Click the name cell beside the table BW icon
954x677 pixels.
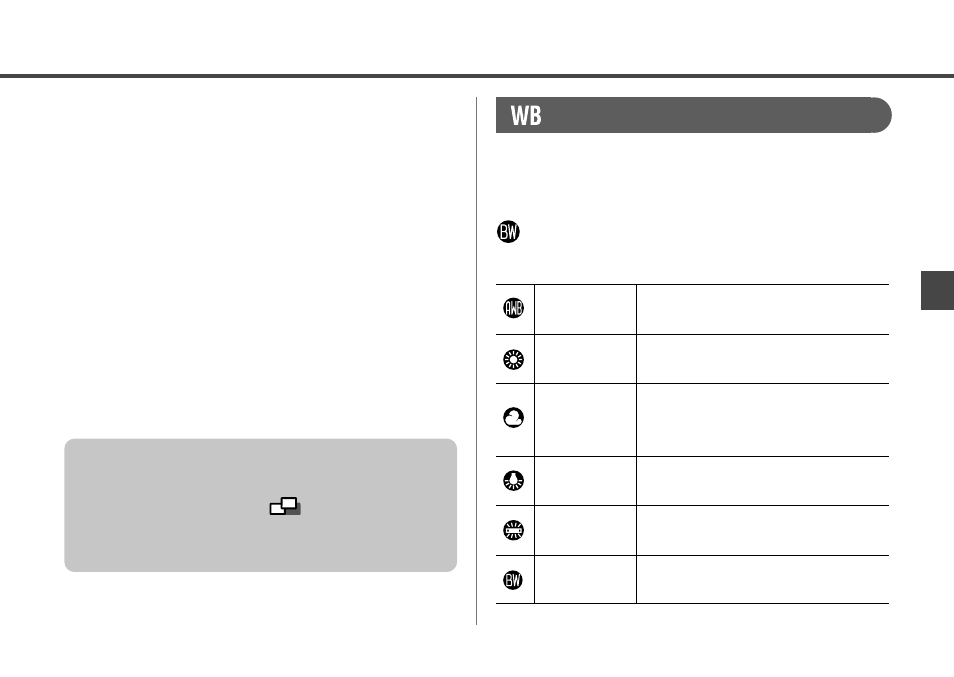click(585, 580)
